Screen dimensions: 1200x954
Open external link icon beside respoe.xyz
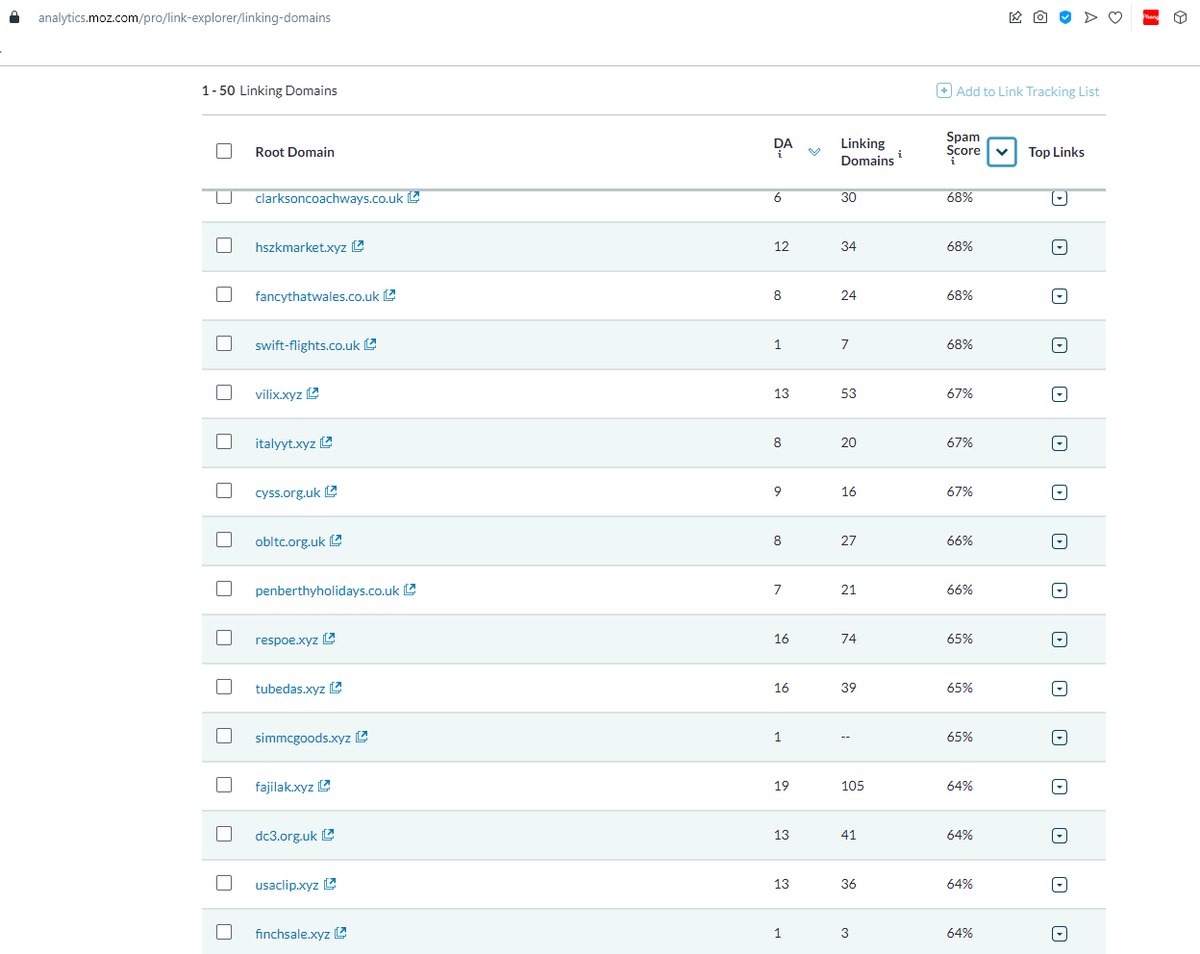(x=329, y=639)
